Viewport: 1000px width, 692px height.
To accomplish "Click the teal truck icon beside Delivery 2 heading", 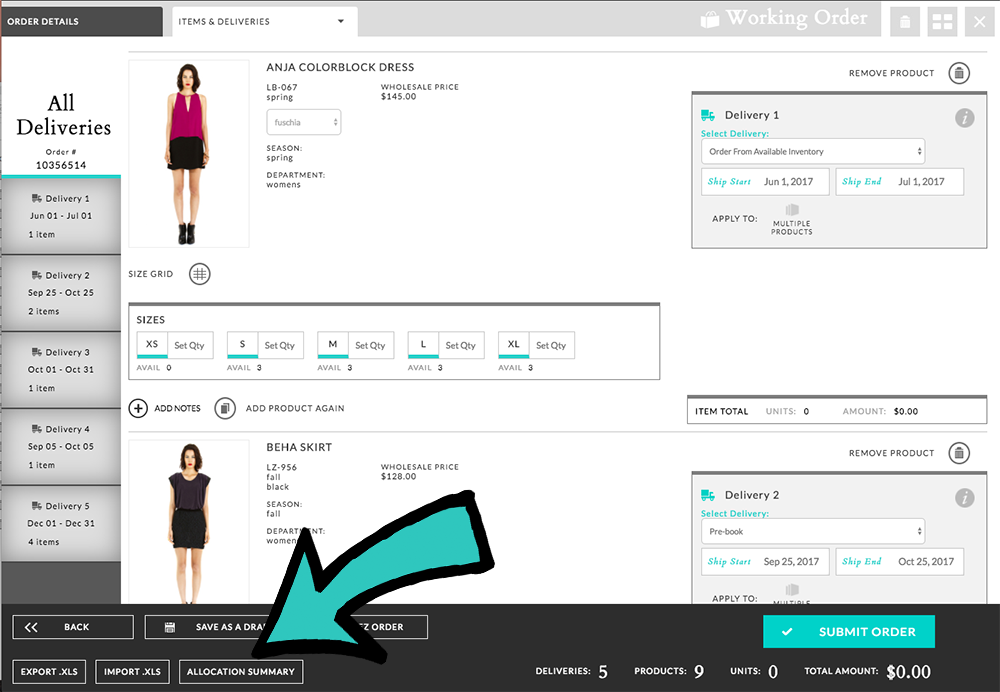I will (708, 495).
